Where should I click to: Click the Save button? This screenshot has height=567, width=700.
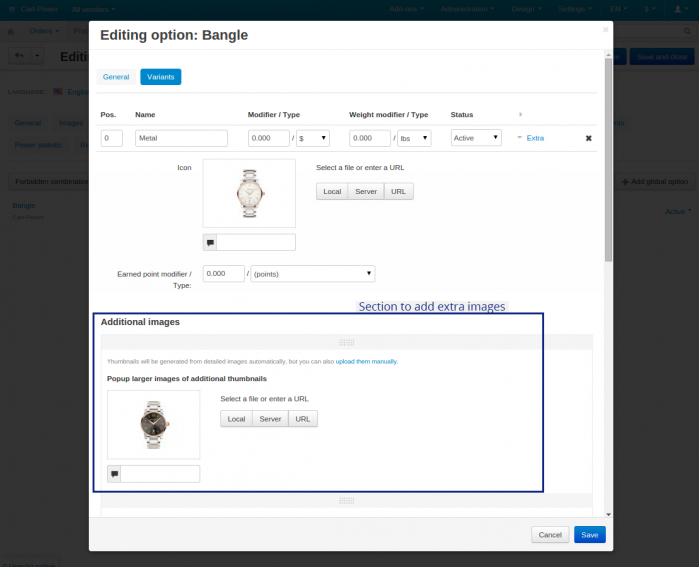pyautogui.click(x=590, y=535)
